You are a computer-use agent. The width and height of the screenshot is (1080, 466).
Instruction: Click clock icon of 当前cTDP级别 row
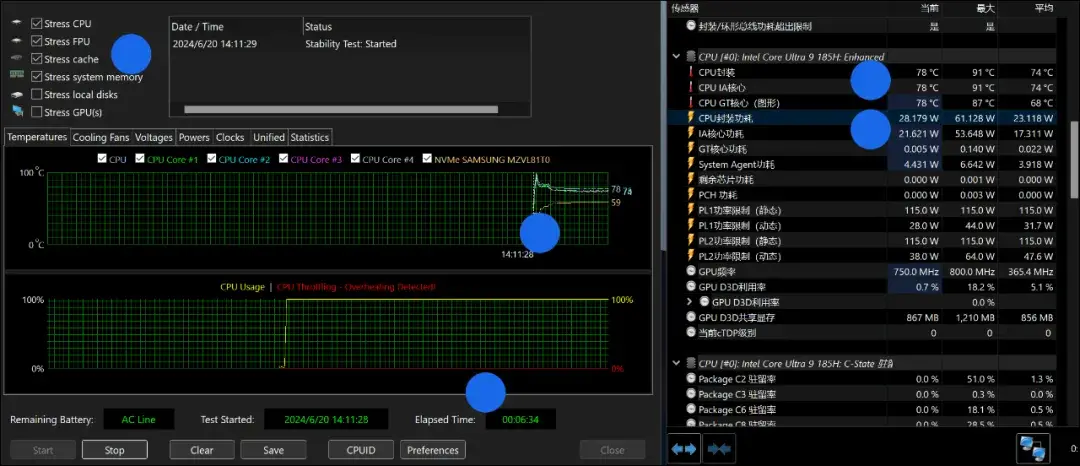coord(691,332)
